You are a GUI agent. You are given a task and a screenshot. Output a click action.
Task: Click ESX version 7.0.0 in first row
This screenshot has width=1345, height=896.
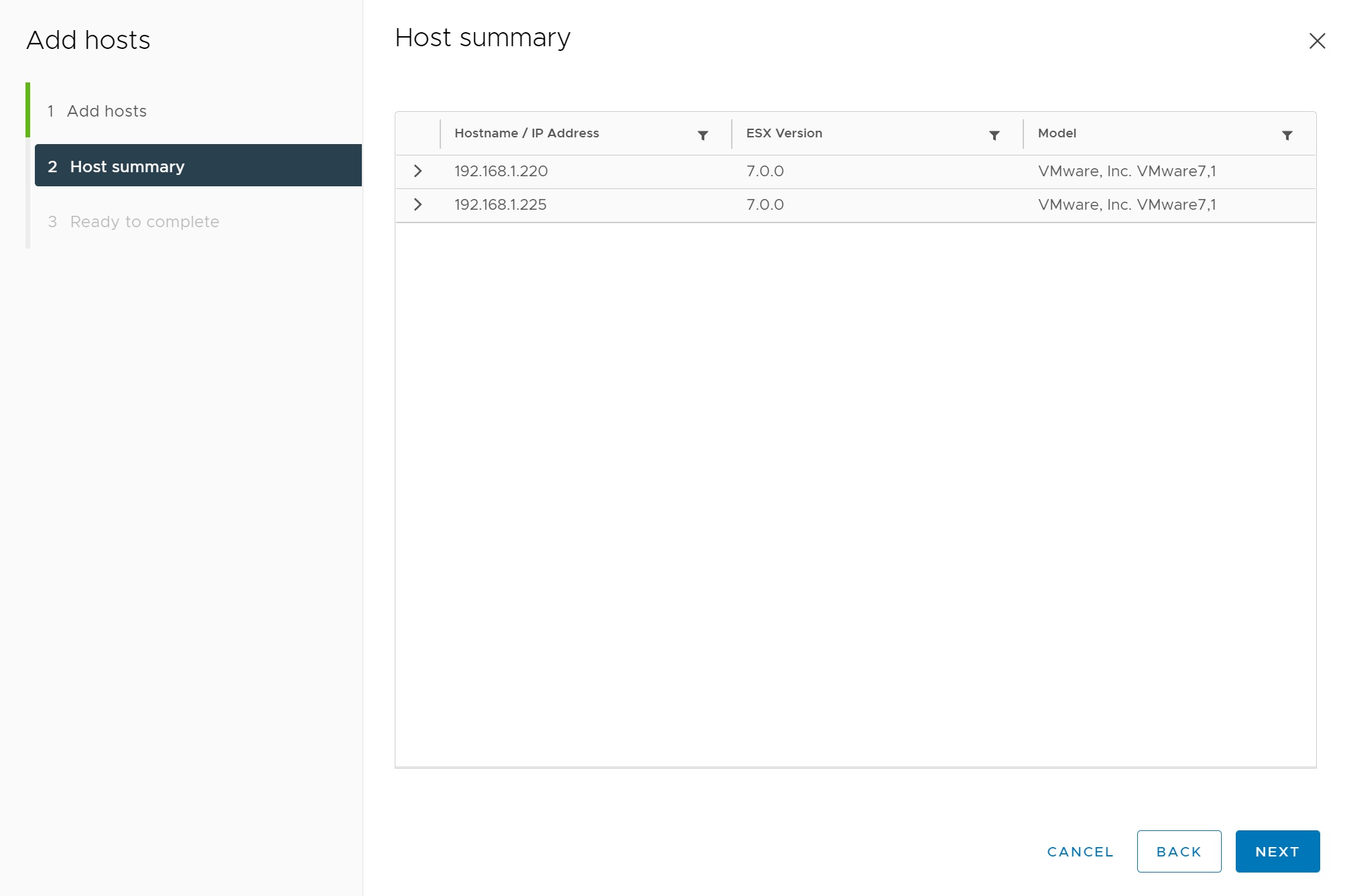[x=765, y=172]
